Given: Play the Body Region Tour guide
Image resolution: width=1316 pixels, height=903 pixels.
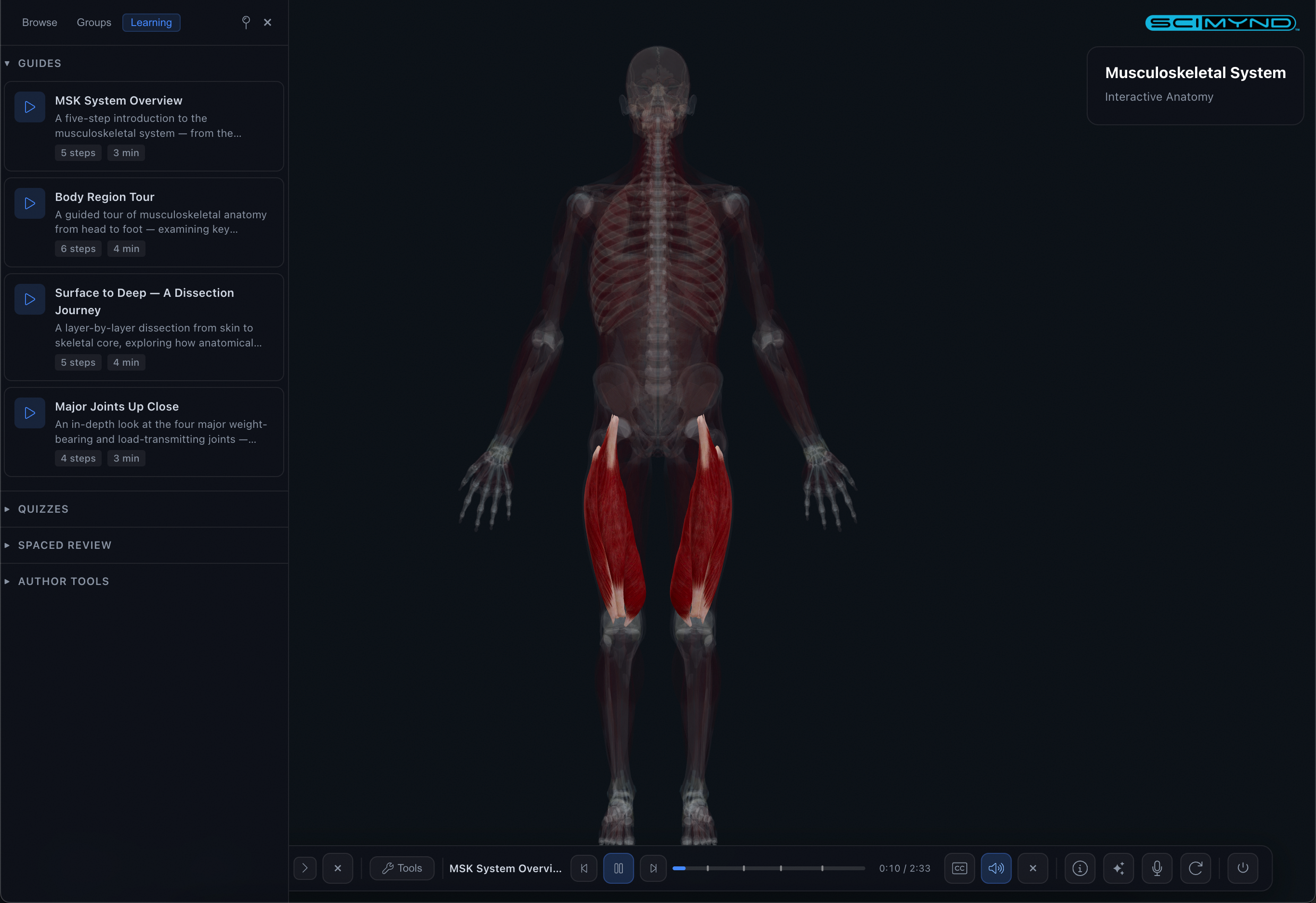Looking at the screenshot, I should [29, 203].
